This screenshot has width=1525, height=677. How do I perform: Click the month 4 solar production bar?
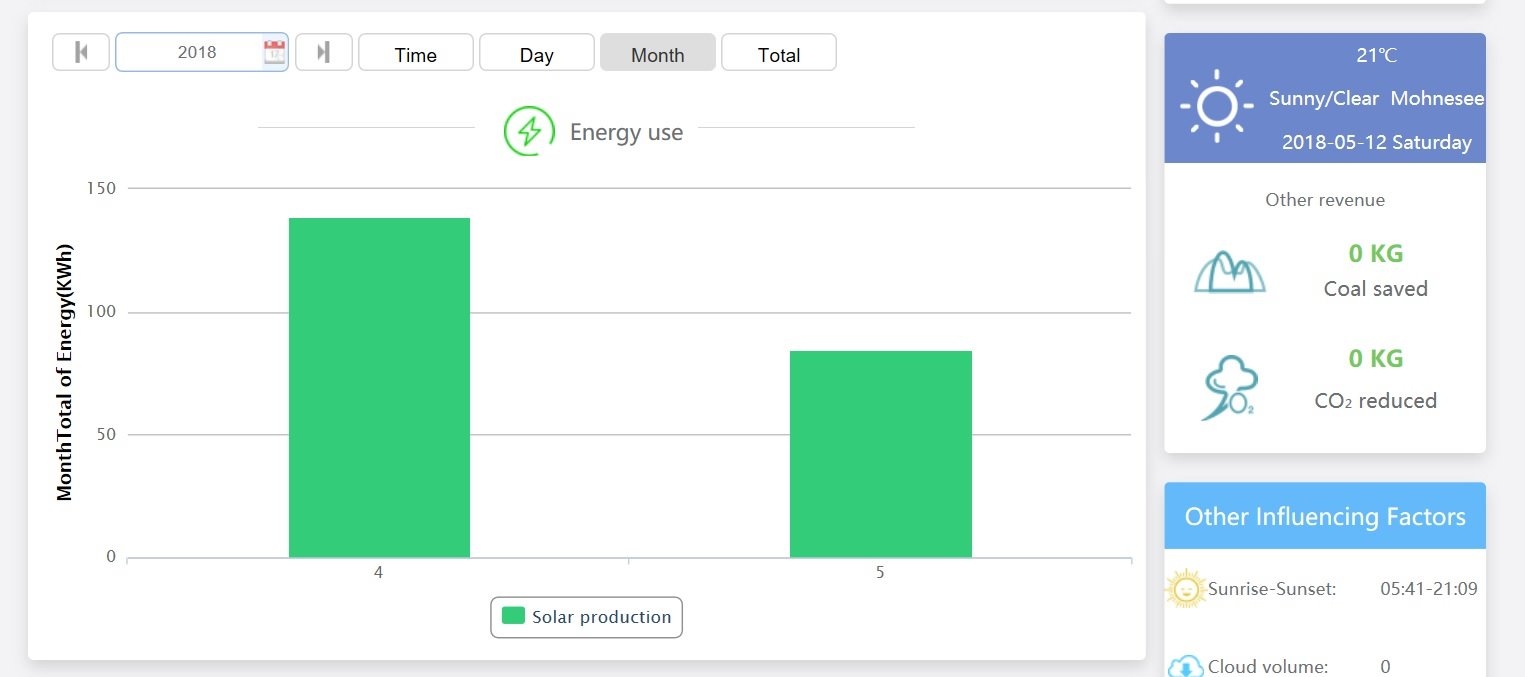pos(379,388)
